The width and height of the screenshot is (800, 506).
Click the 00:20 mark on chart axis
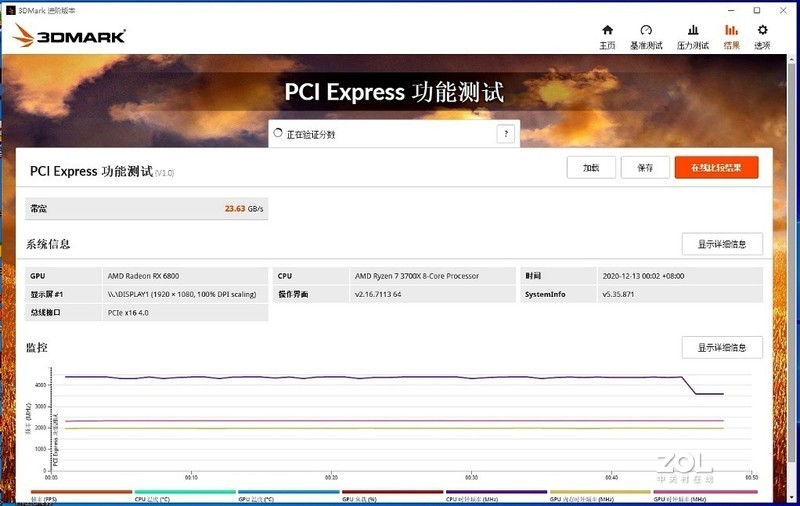(x=331, y=477)
